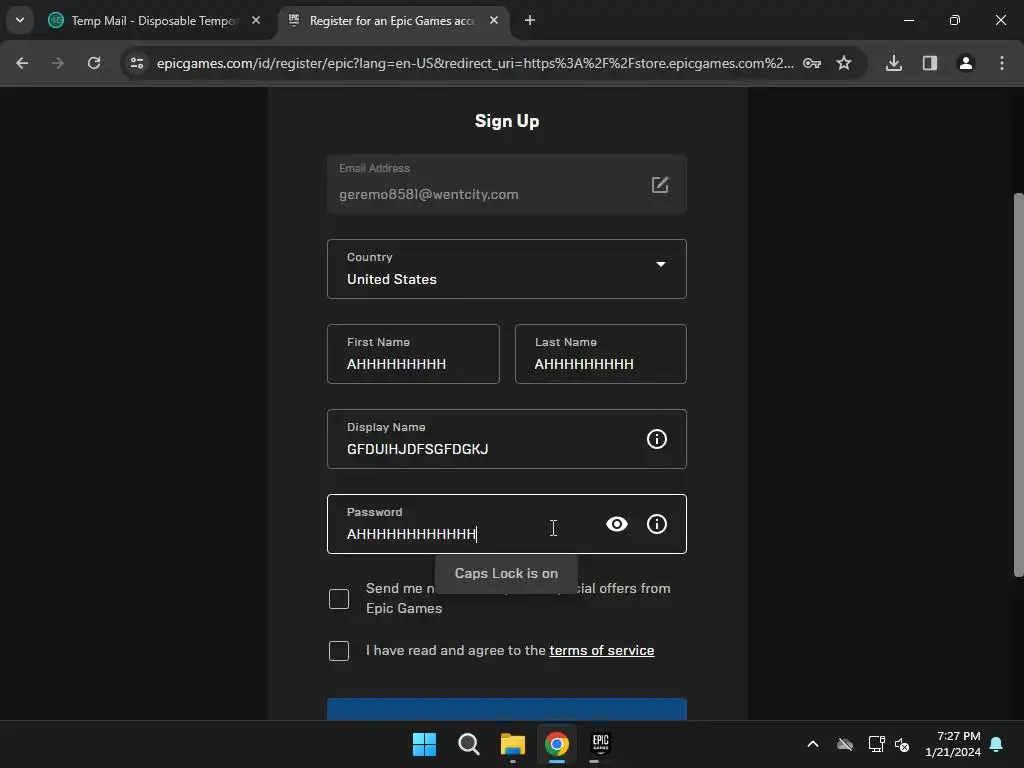The width and height of the screenshot is (1024, 768).
Task: Close the Temp Mail tab
Action: (256, 21)
